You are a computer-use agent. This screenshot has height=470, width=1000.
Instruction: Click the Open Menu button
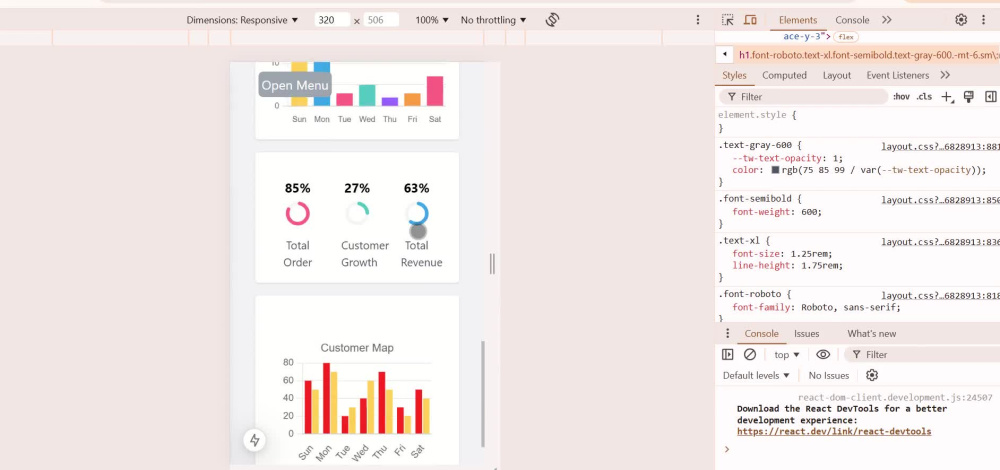(295, 85)
